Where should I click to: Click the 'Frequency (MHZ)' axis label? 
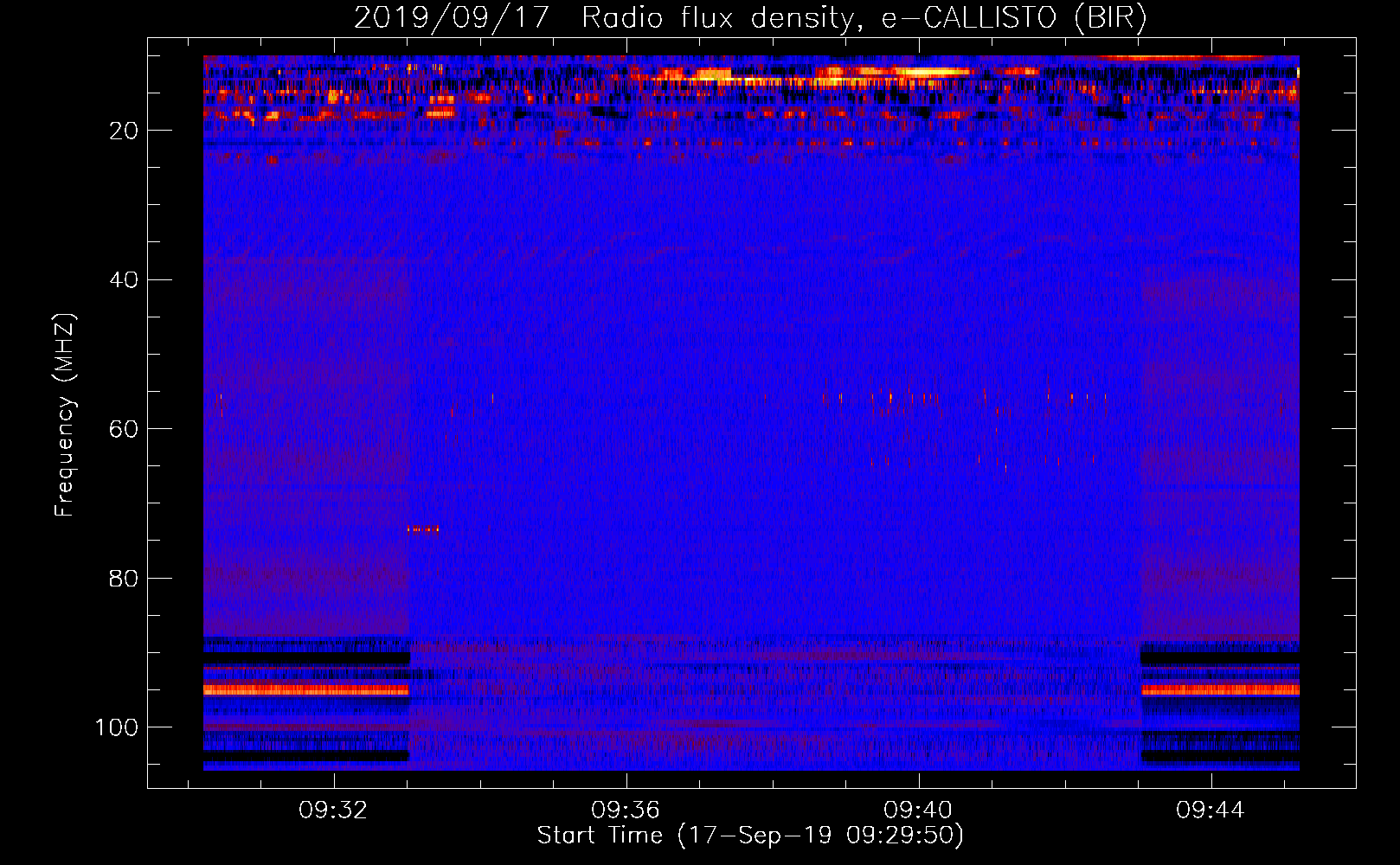point(65,415)
